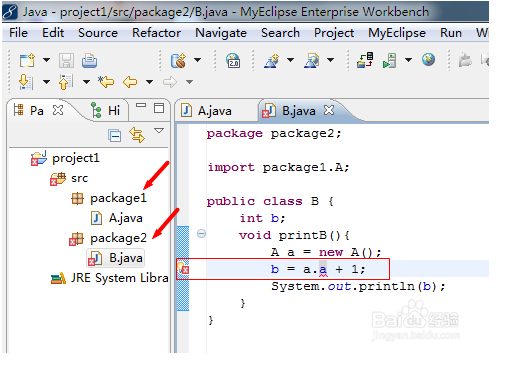This screenshot has height=373, width=506.
Task: Select the project1 tree node
Action: (x=65, y=158)
